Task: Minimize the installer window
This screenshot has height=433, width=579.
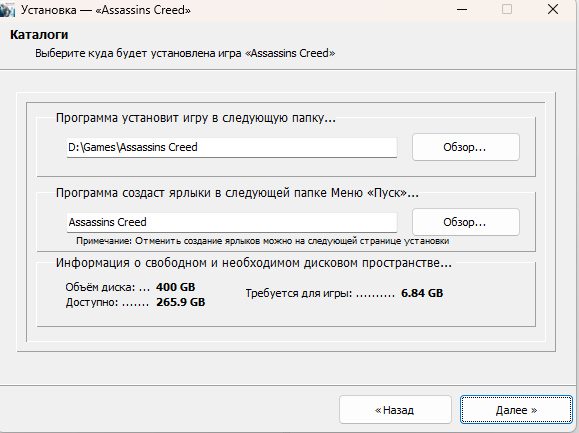Action: pos(462,10)
